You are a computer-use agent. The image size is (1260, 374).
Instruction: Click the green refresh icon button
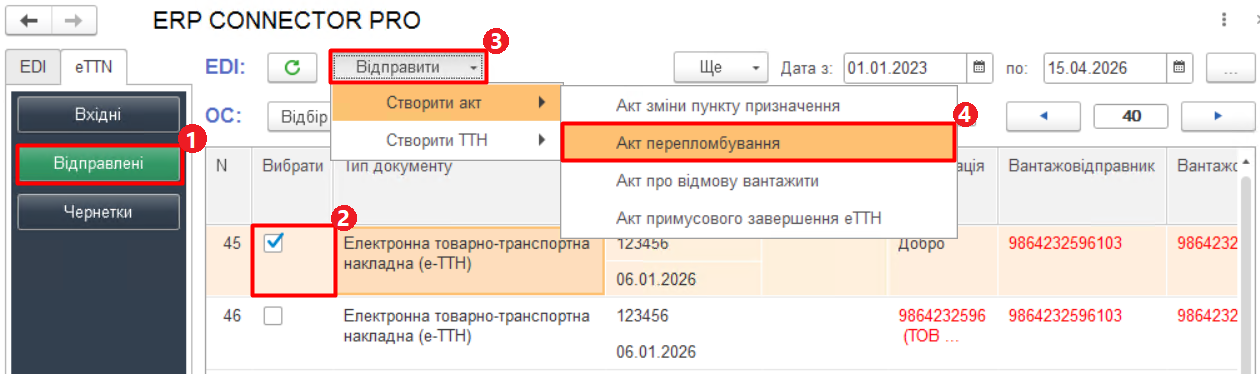point(293,68)
